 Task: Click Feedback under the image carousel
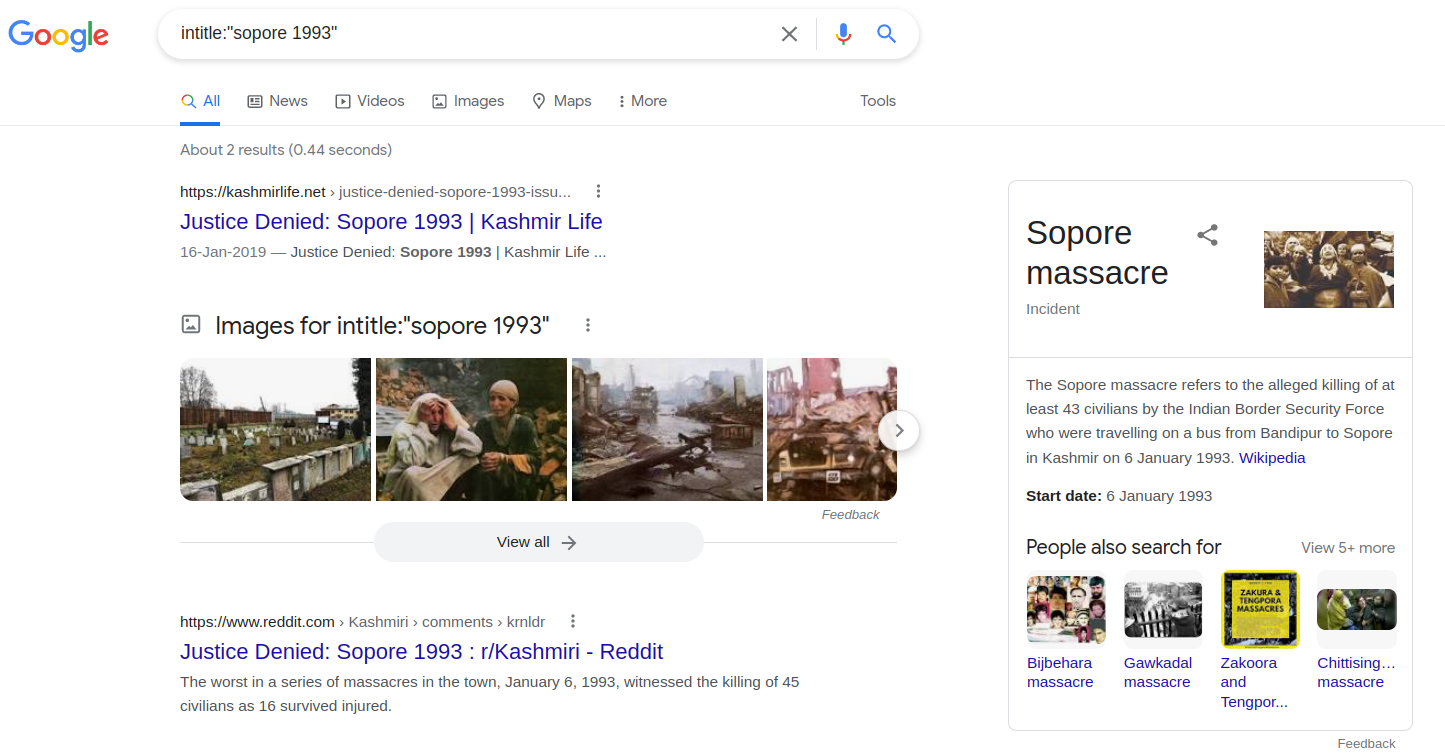point(850,514)
